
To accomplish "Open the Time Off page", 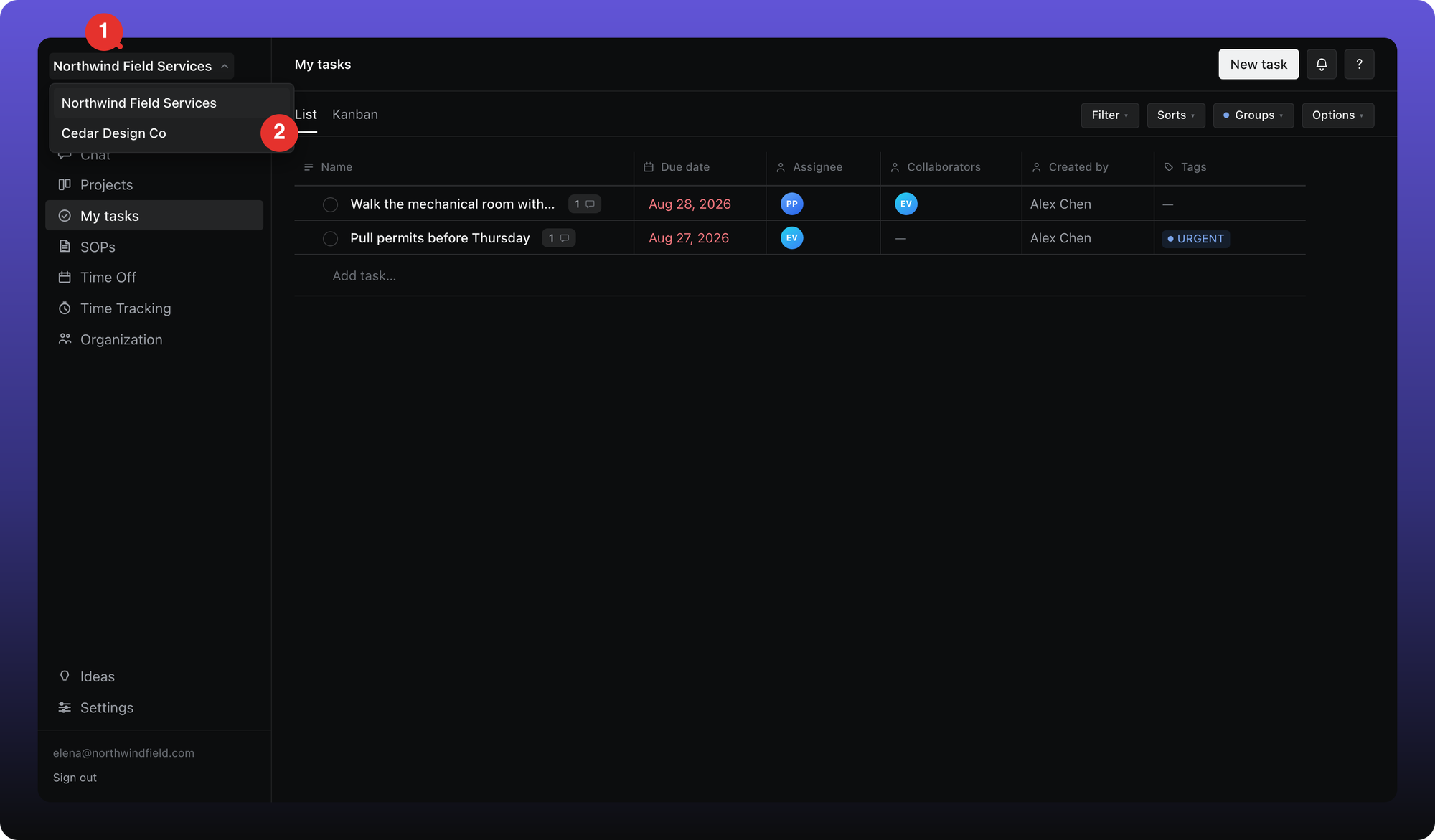I will [154, 278].
